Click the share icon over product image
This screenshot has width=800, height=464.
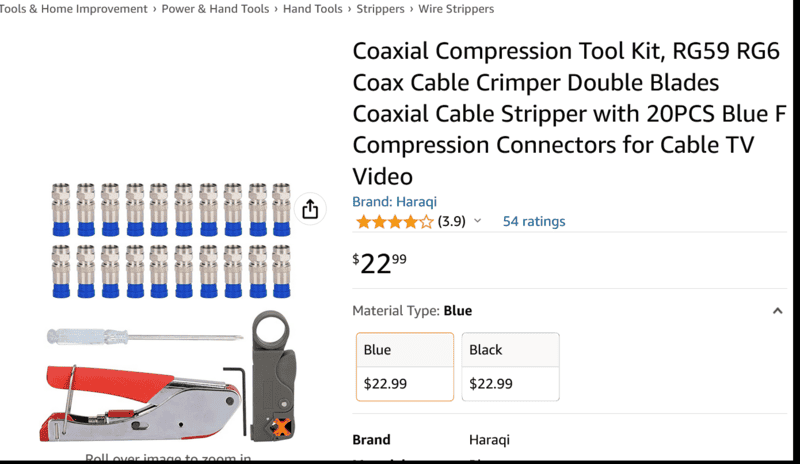click(310, 209)
